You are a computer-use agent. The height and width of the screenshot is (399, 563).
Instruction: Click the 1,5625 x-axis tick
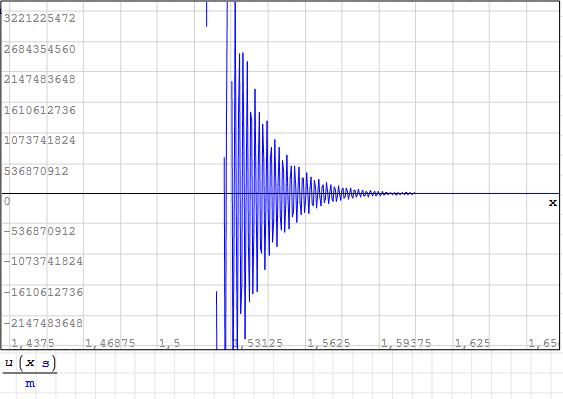[329, 343]
